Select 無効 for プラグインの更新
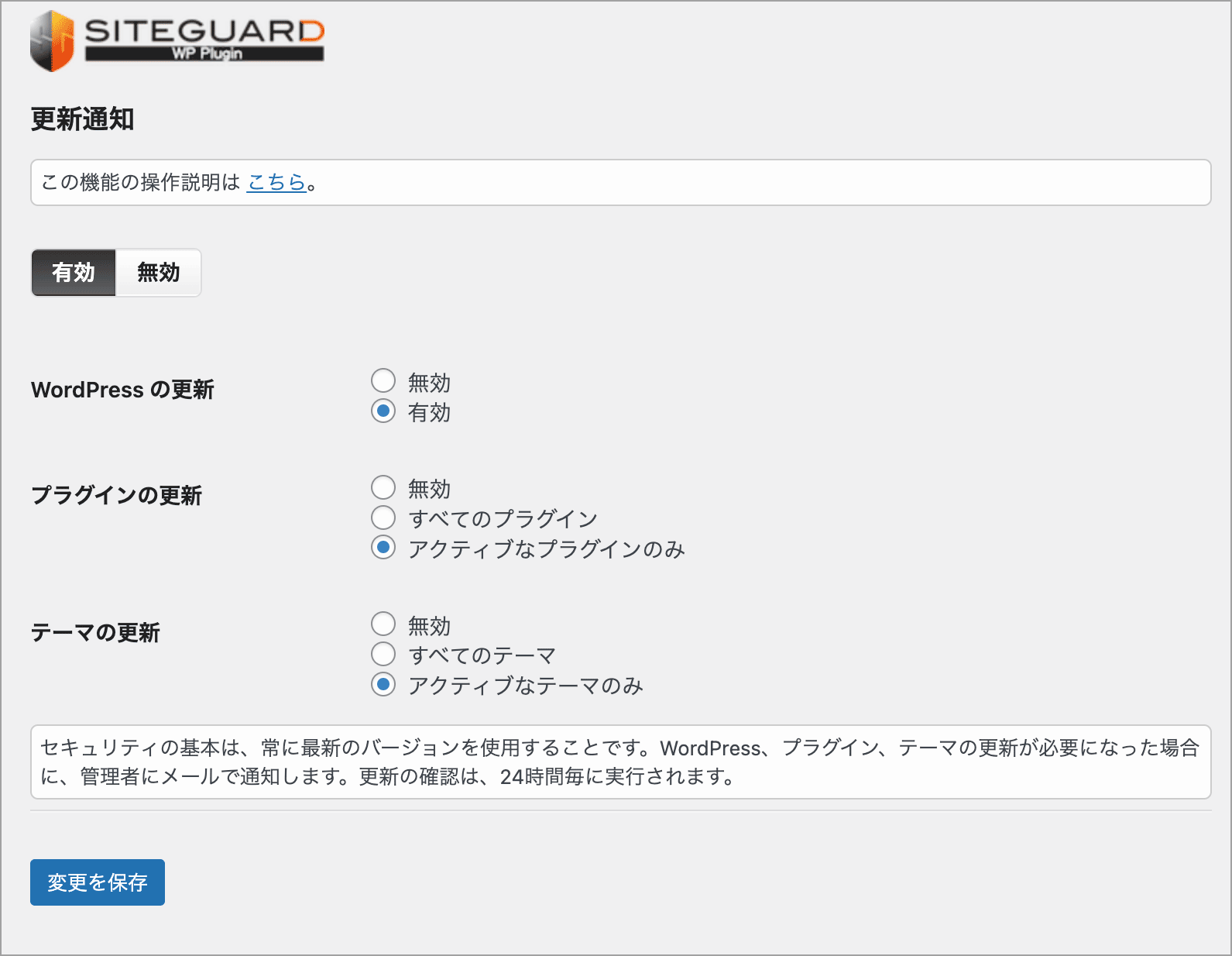 383,487
